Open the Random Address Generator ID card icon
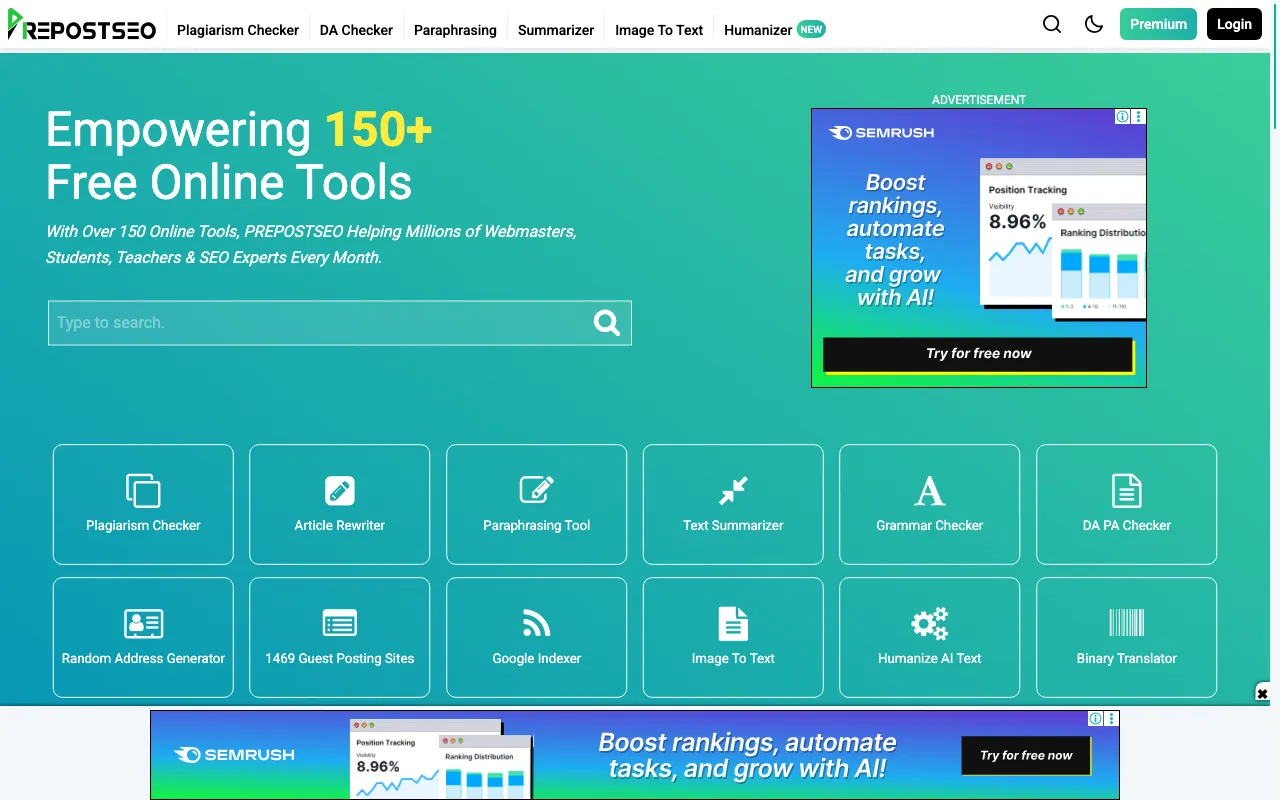This screenshot has width=1280, height=800. tap(143, 624)
